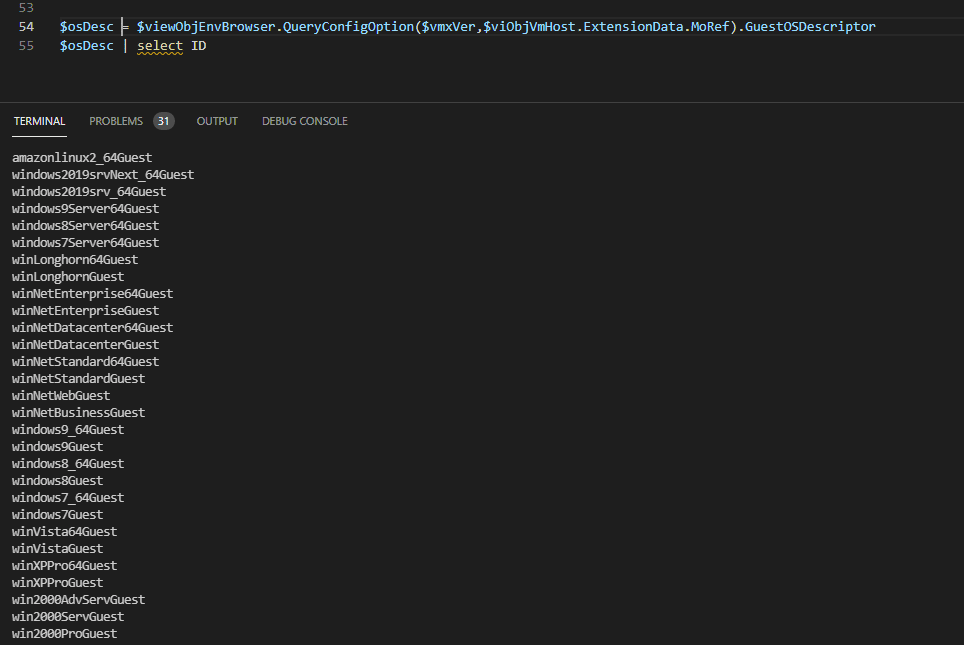The height and width of the screenshot is (645, 964).
Task: Click line number 53 in the gutter
Action: [27, 7]
